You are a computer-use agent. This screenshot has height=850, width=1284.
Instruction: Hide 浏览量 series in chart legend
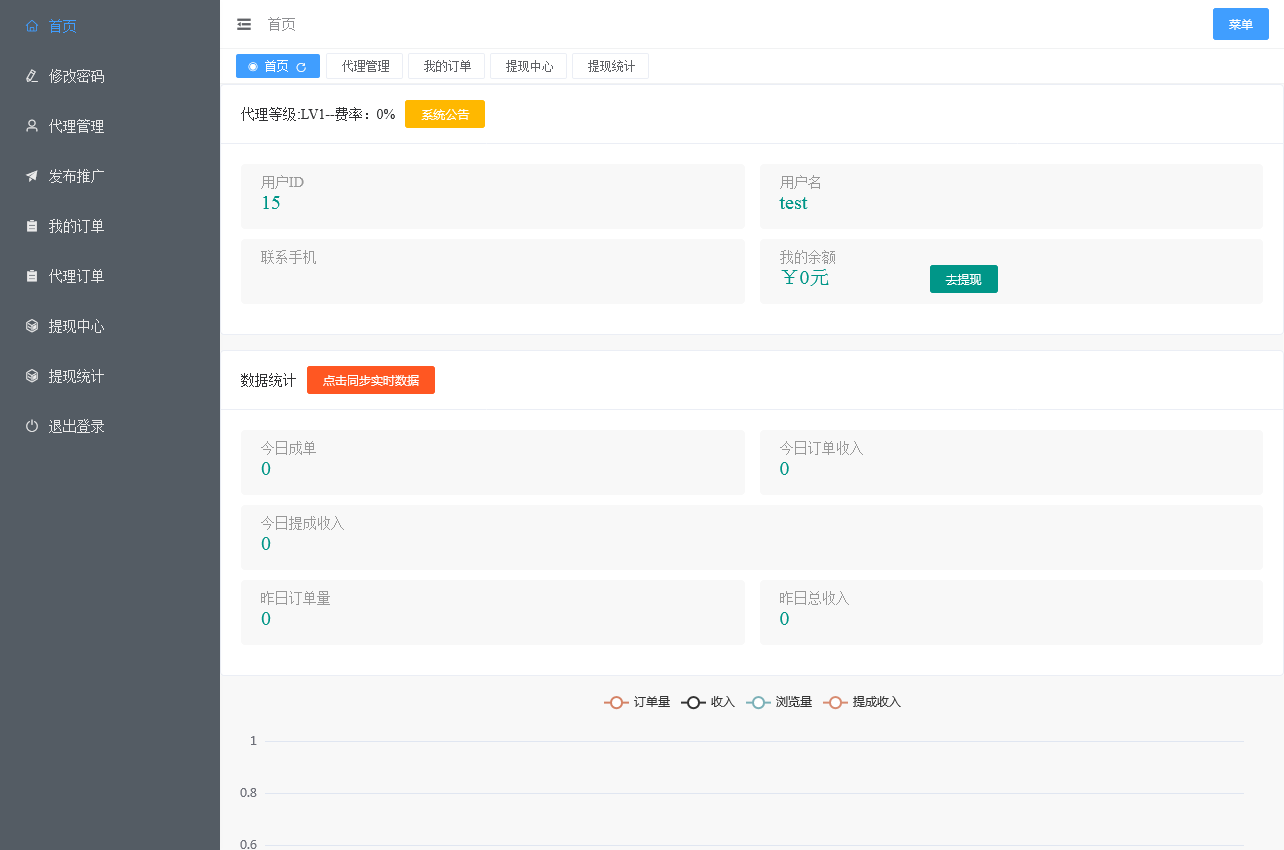pos(779,702)
